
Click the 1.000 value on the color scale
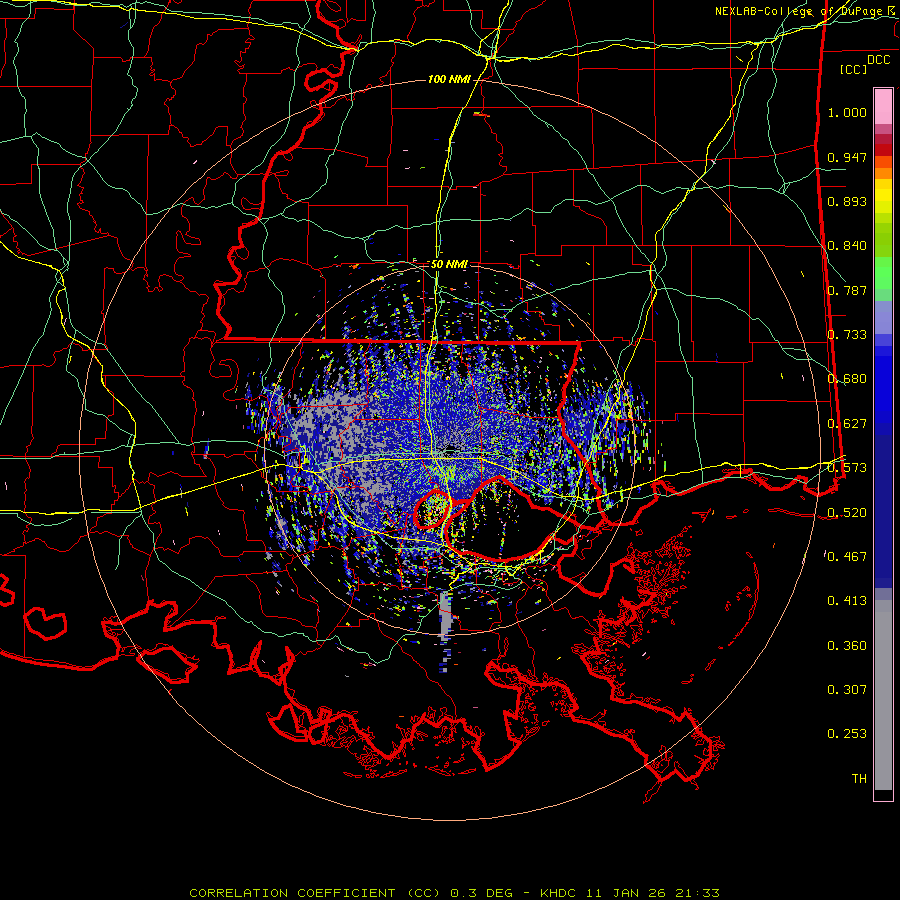coord(847,112)
